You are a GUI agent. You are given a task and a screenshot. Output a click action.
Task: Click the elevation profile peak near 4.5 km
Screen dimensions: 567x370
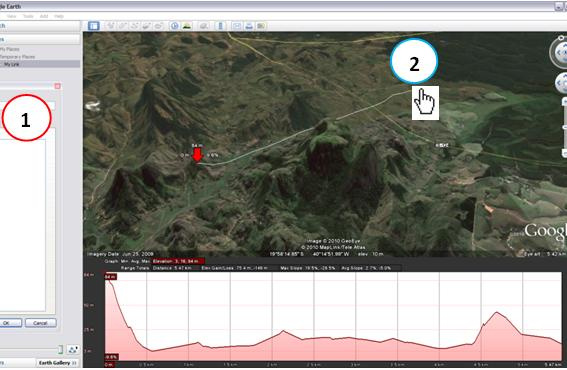pos(497,312)
